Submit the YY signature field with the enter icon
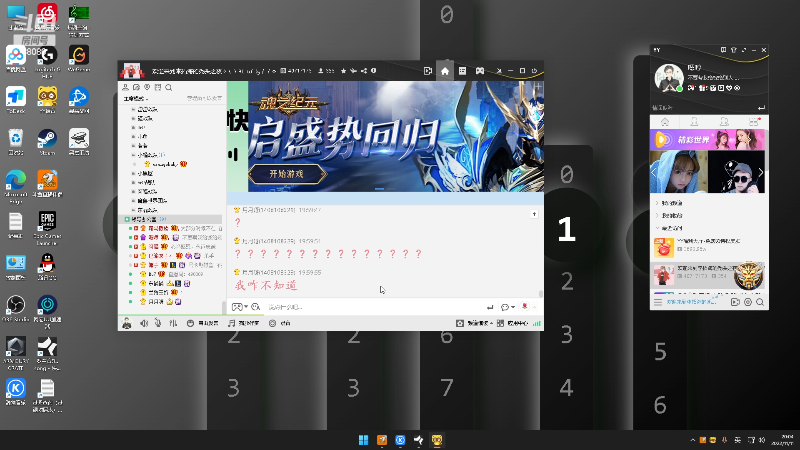800x450 pixels. (x=761, y=108)
